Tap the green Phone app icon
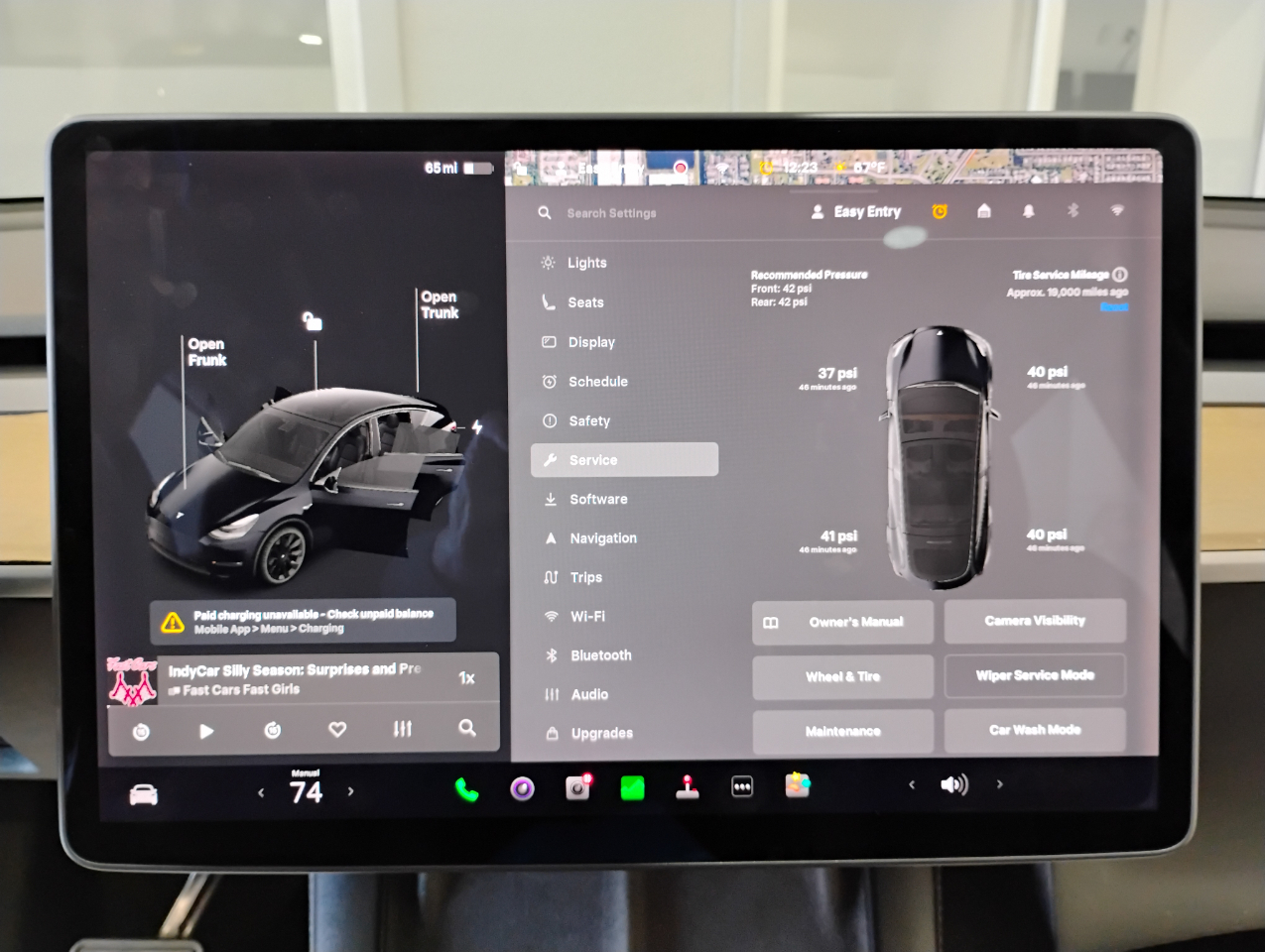 coord(466,789)
